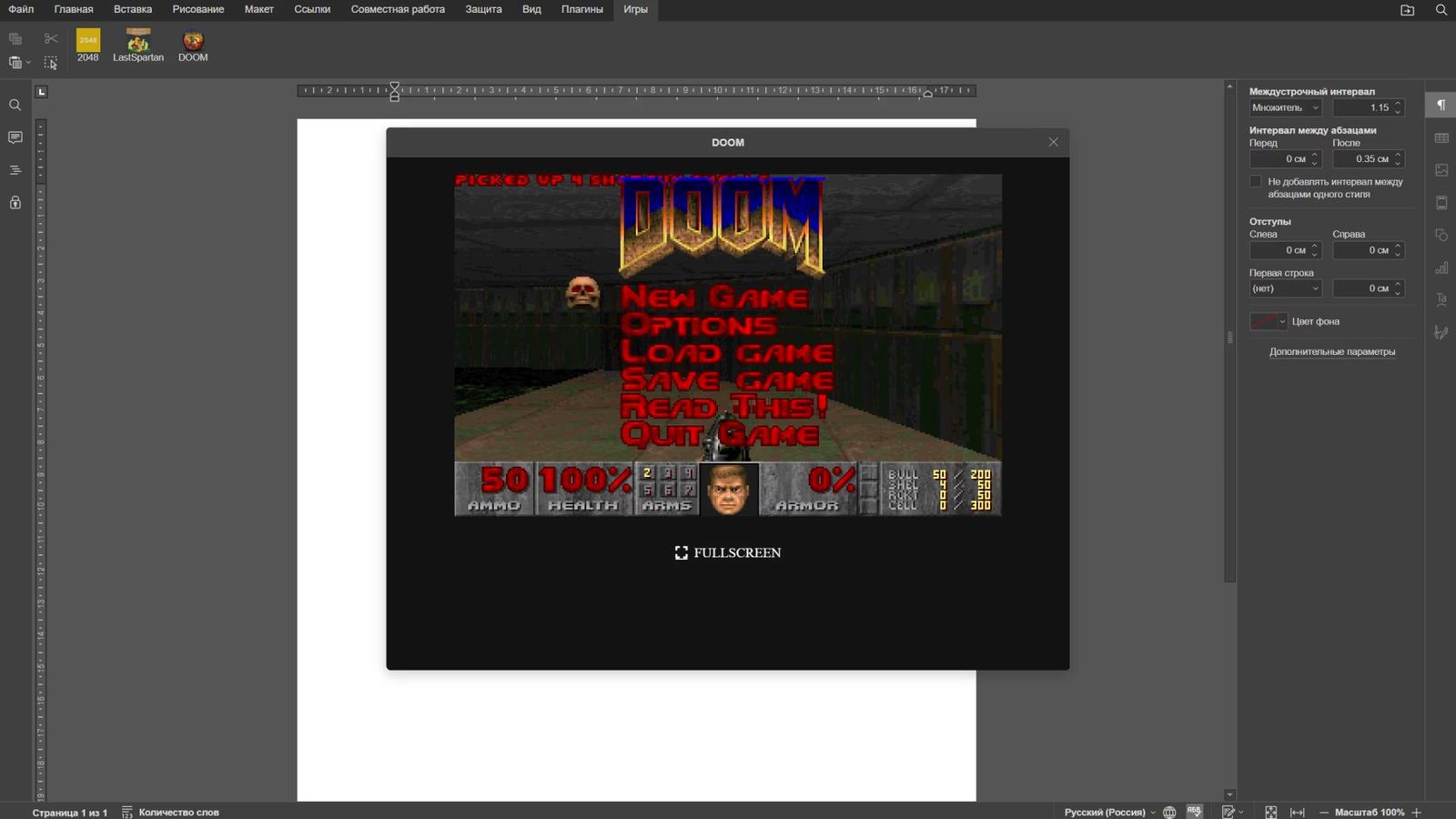
Task: Click Количество слов in status bar
Action: click(170, 812)
